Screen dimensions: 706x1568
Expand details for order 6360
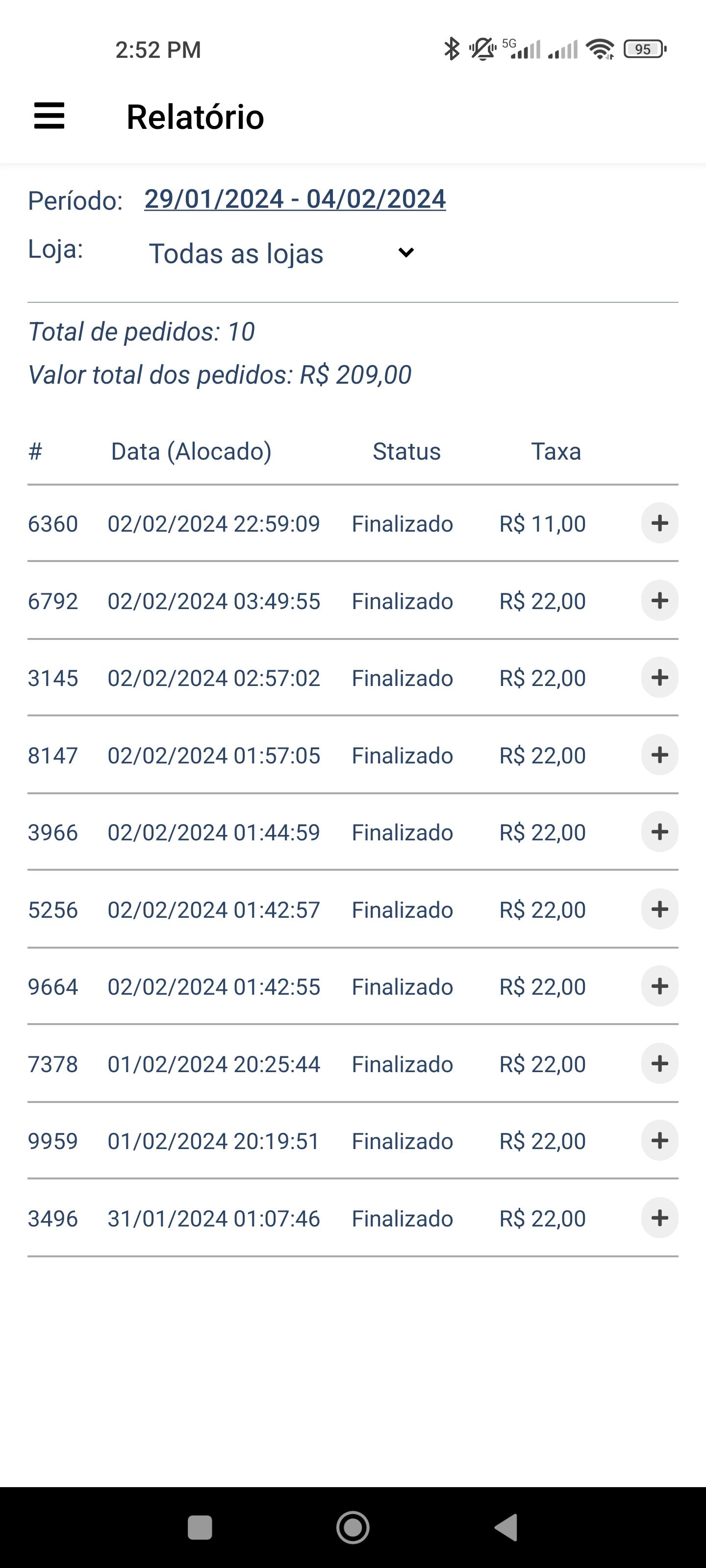659,523
